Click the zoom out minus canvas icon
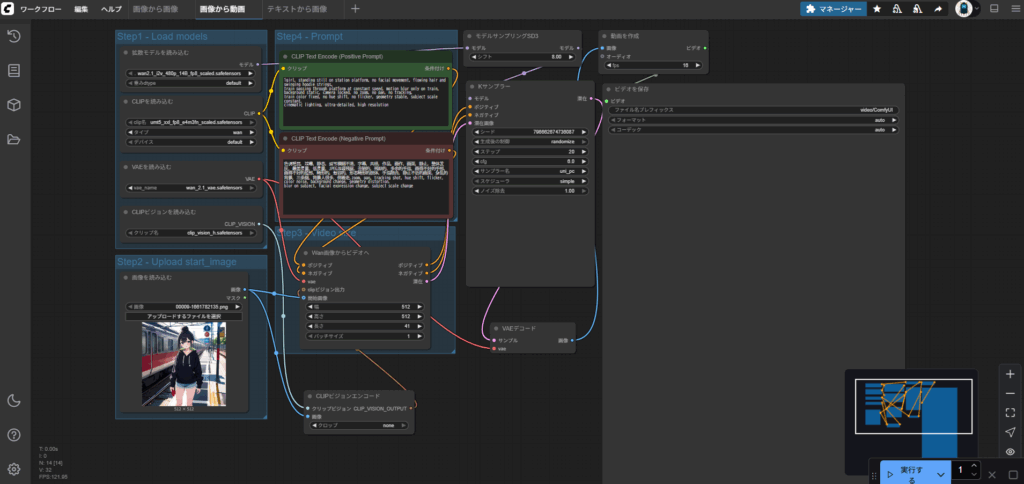The height and width of the screenshot is (484, 1024). tap(1010, 392)
